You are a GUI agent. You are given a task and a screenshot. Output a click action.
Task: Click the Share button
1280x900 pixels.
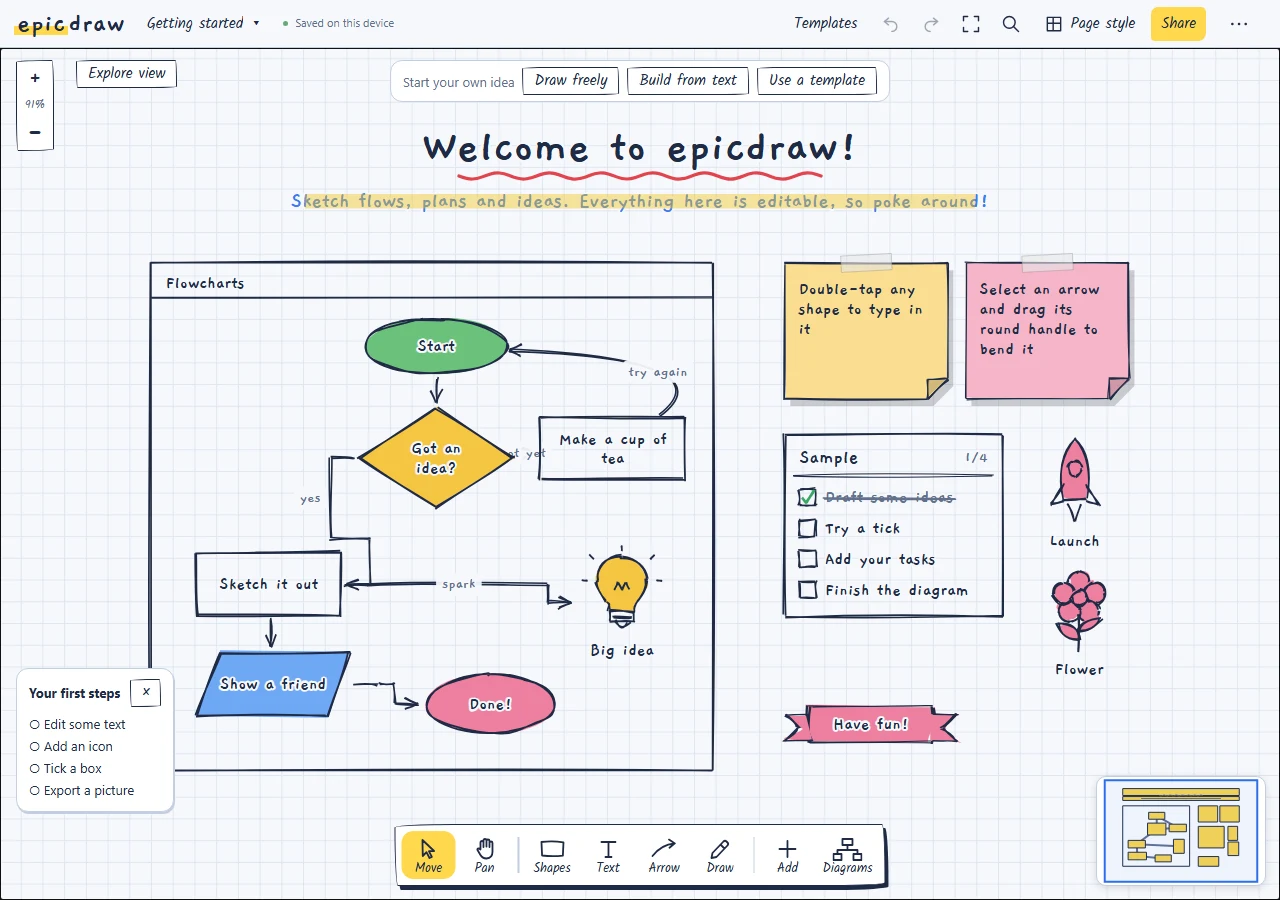1179,24
